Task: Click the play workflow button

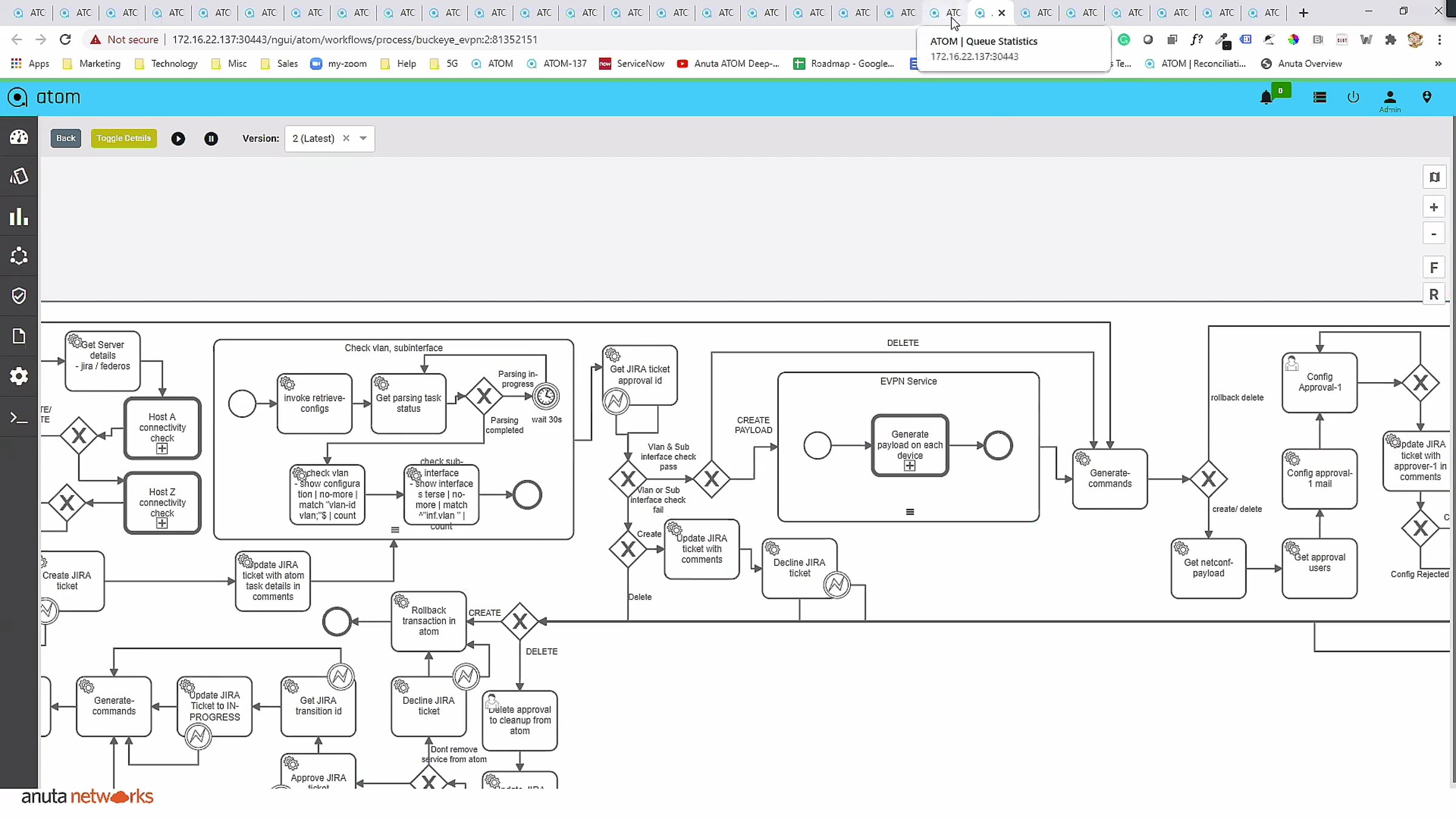Action: (x=178, y=139)
